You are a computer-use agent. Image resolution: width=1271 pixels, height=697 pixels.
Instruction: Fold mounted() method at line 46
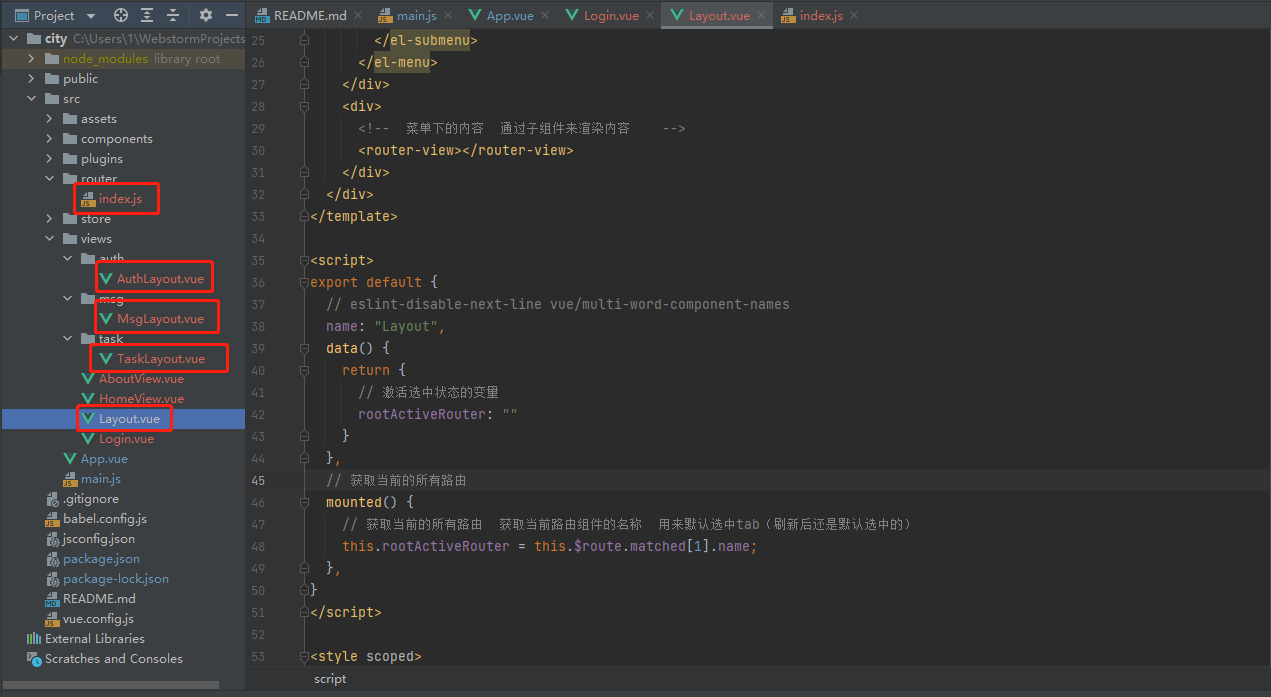coord(304,502)
